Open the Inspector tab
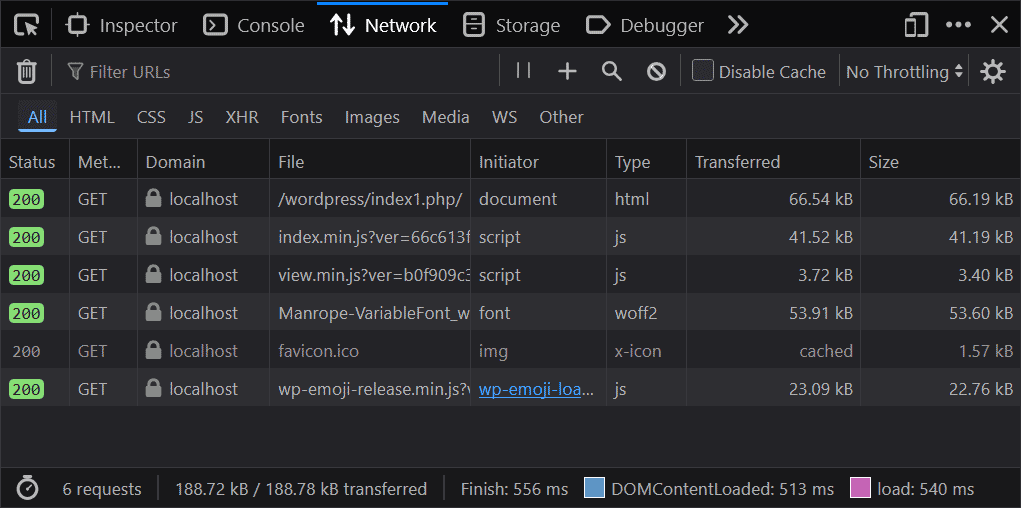Screen dimensions: 1021x508 [x=122, y=25]
